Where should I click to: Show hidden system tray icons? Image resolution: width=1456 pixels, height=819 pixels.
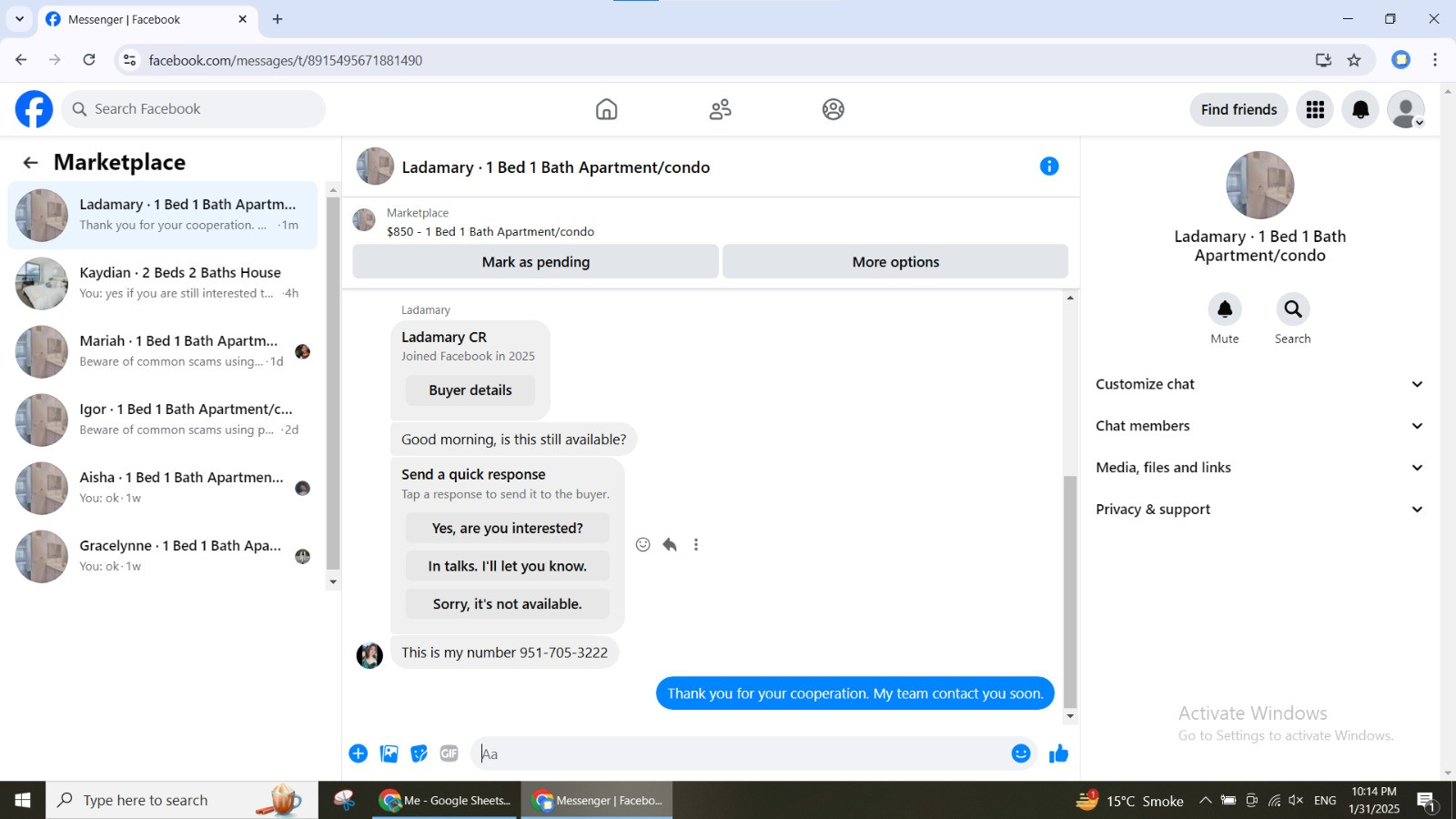pos(1205,801)
